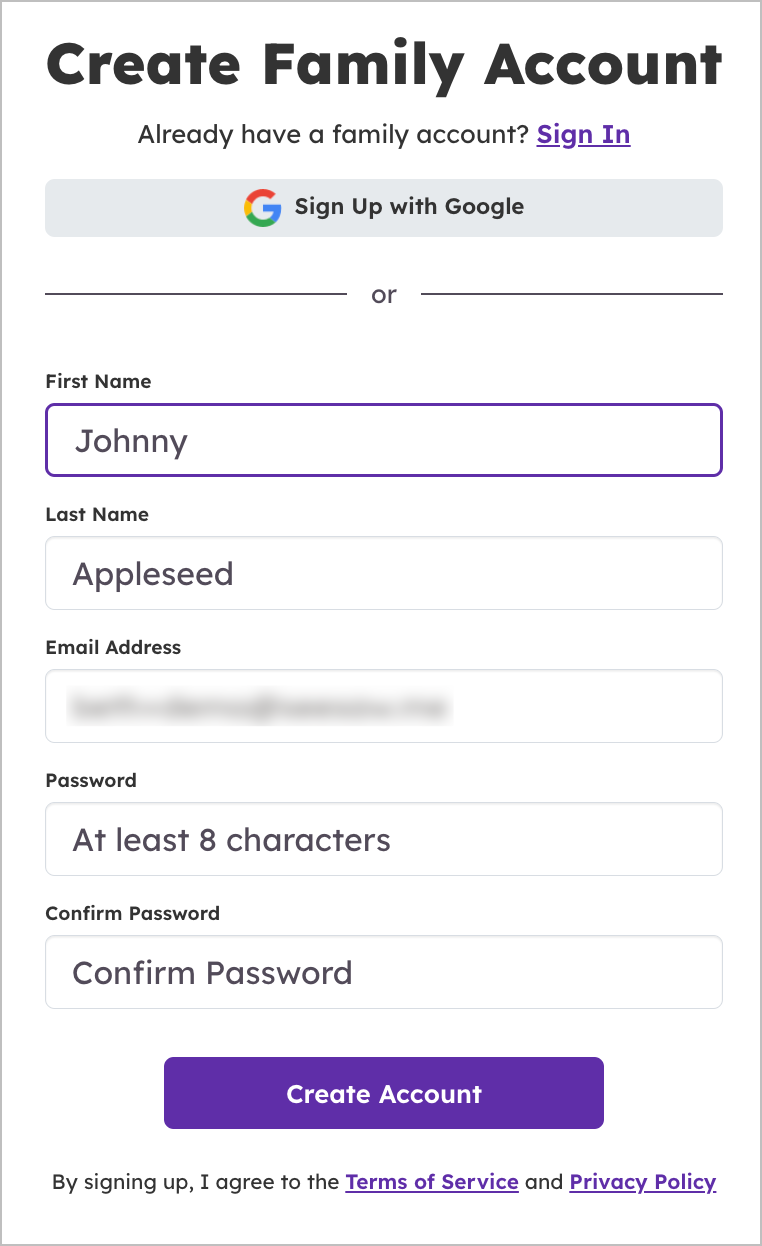762x1246 pixels.
Task: Click the Confirm Password label text
Action: tap(132, 913)
